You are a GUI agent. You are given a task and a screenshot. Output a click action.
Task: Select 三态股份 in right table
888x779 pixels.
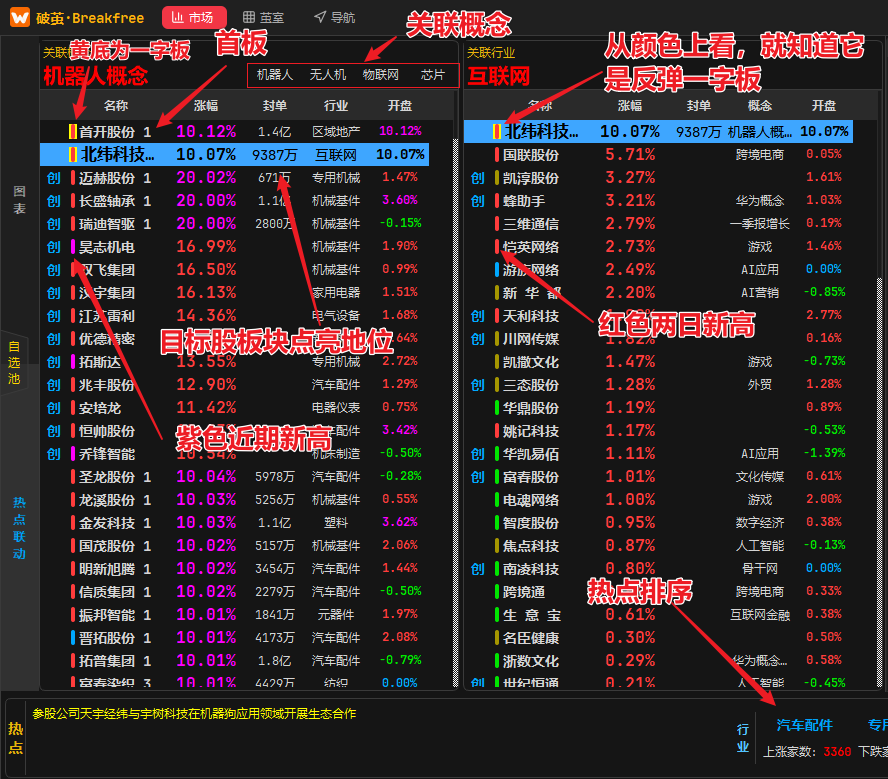tap(531, 385)
